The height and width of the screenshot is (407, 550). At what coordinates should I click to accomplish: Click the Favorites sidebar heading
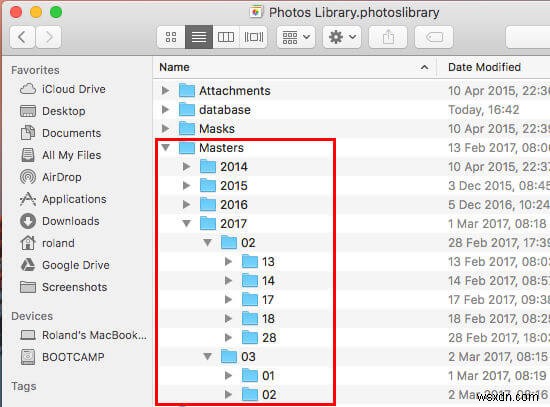pos(35,70)
